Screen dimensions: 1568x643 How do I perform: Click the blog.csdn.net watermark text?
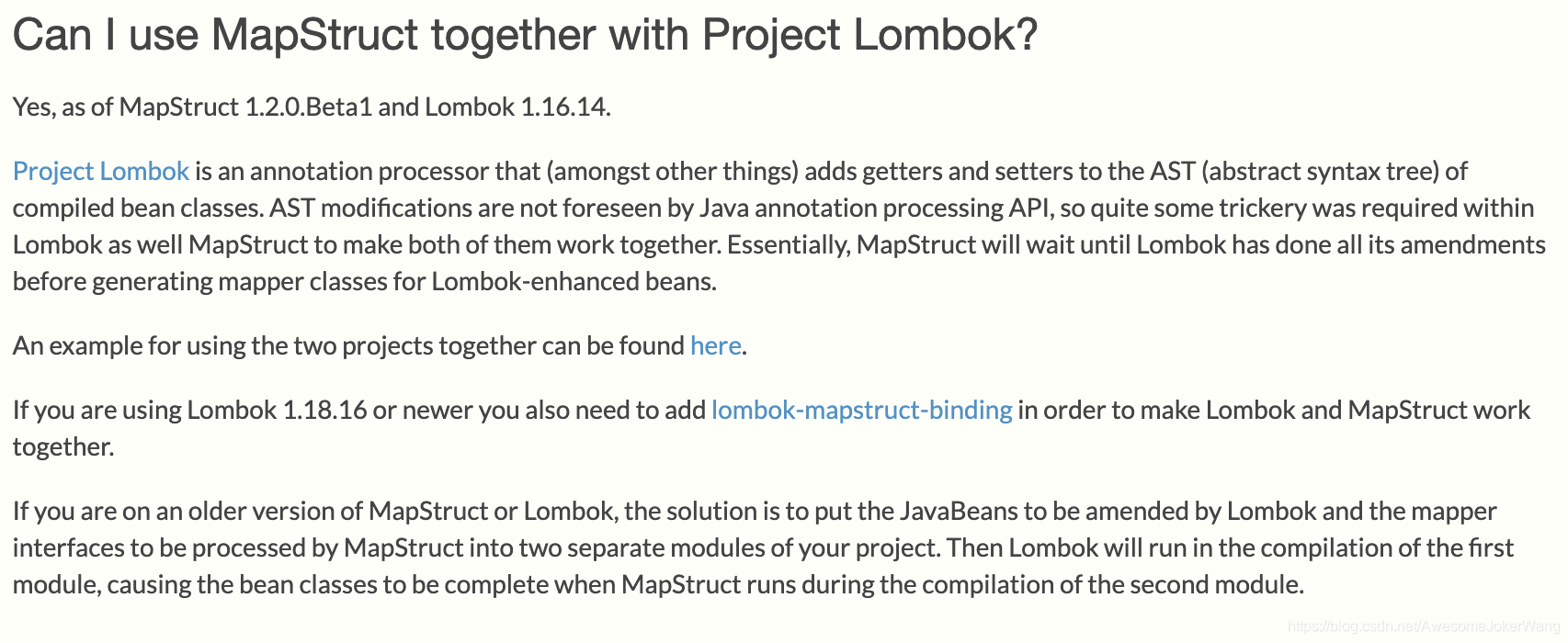point(1424,626)
